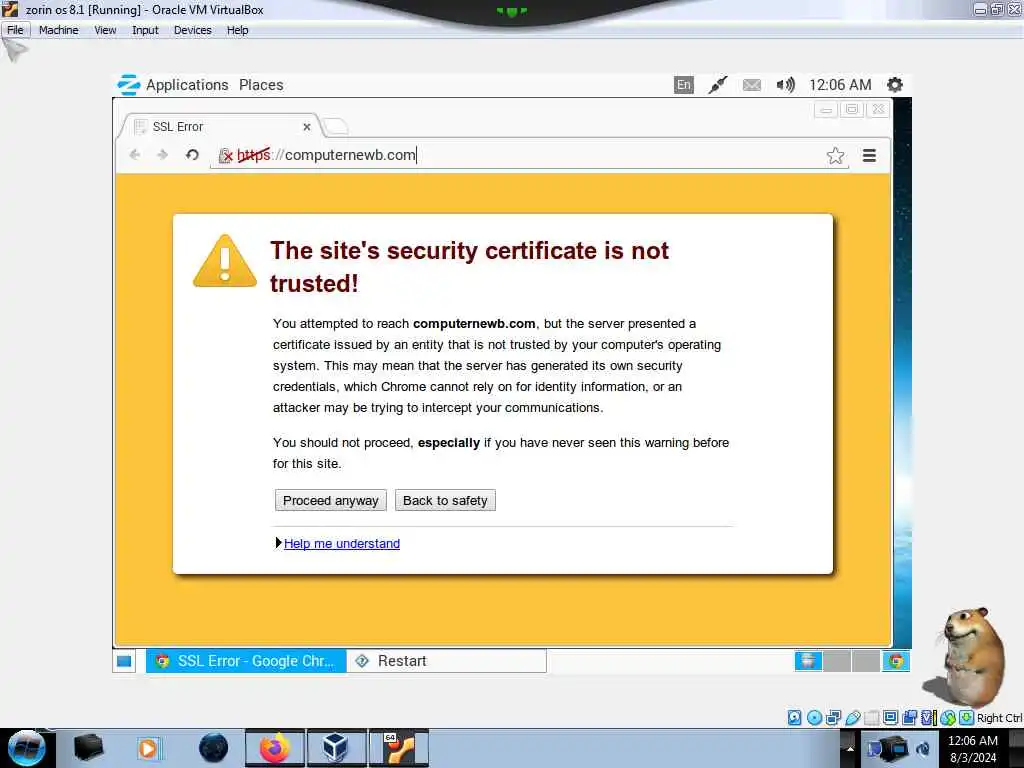Viewport: 1024px width, 768px height.
Task: Click the bold computernewb.com text in warning
Action: [x=474, y=324]
